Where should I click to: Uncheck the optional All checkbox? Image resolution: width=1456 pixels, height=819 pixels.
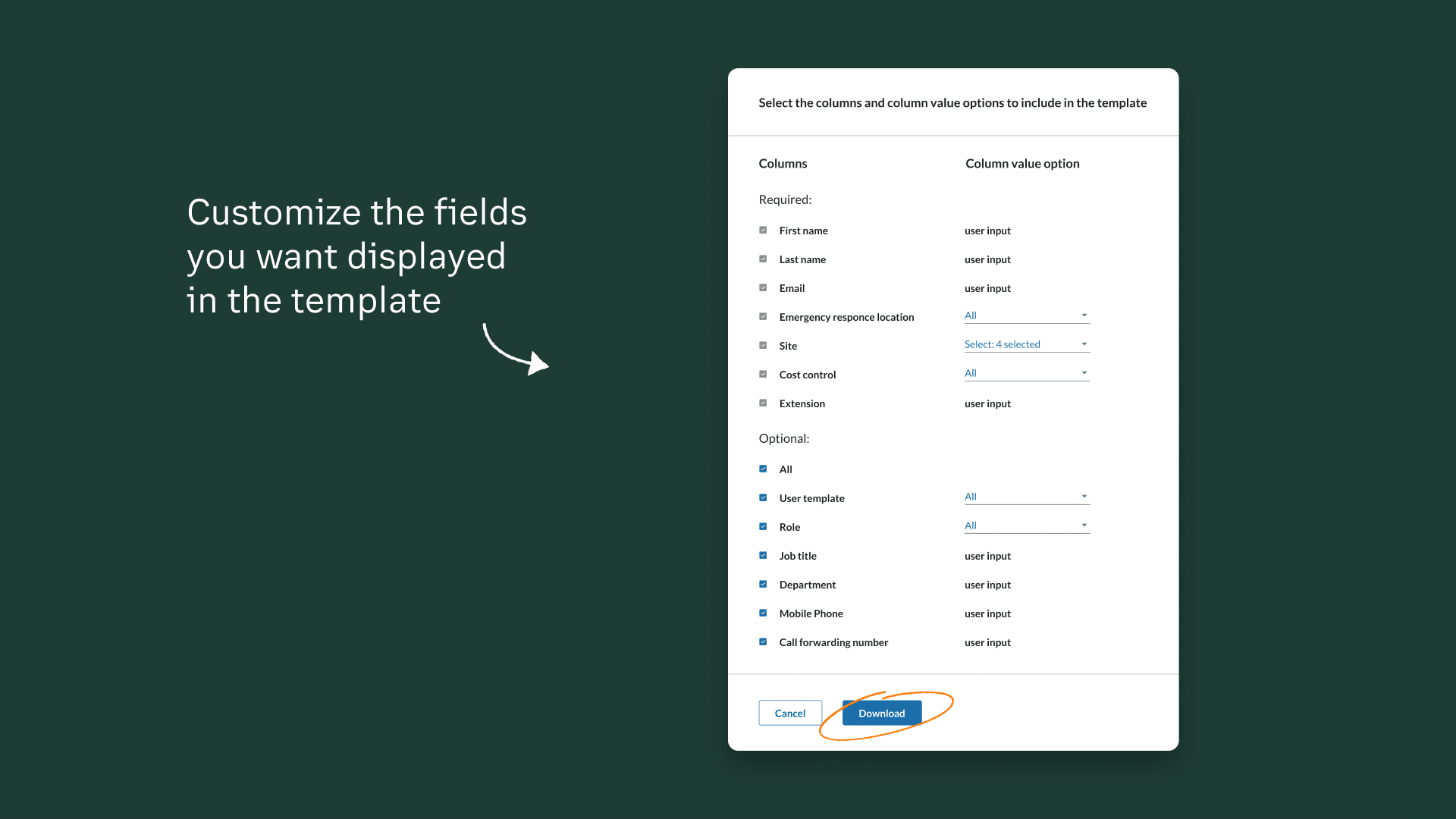(x=763, y=469)
